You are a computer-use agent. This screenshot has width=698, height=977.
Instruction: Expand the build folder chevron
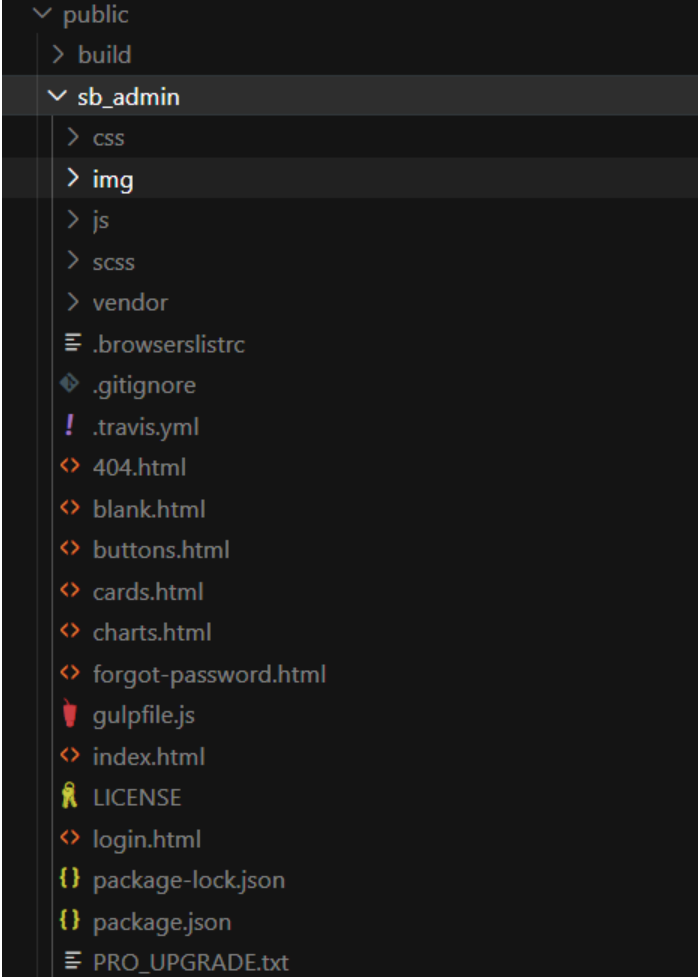(x=58, y=55)
